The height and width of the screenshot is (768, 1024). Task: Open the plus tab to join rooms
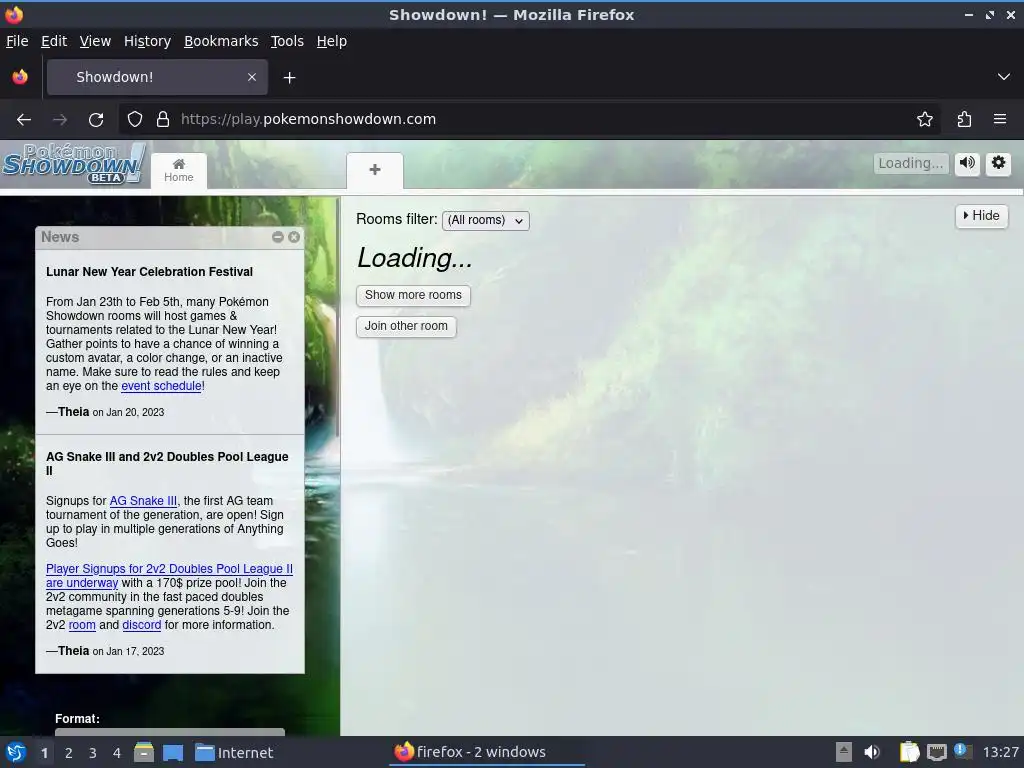pyautogui.click(x=375, y=170)
